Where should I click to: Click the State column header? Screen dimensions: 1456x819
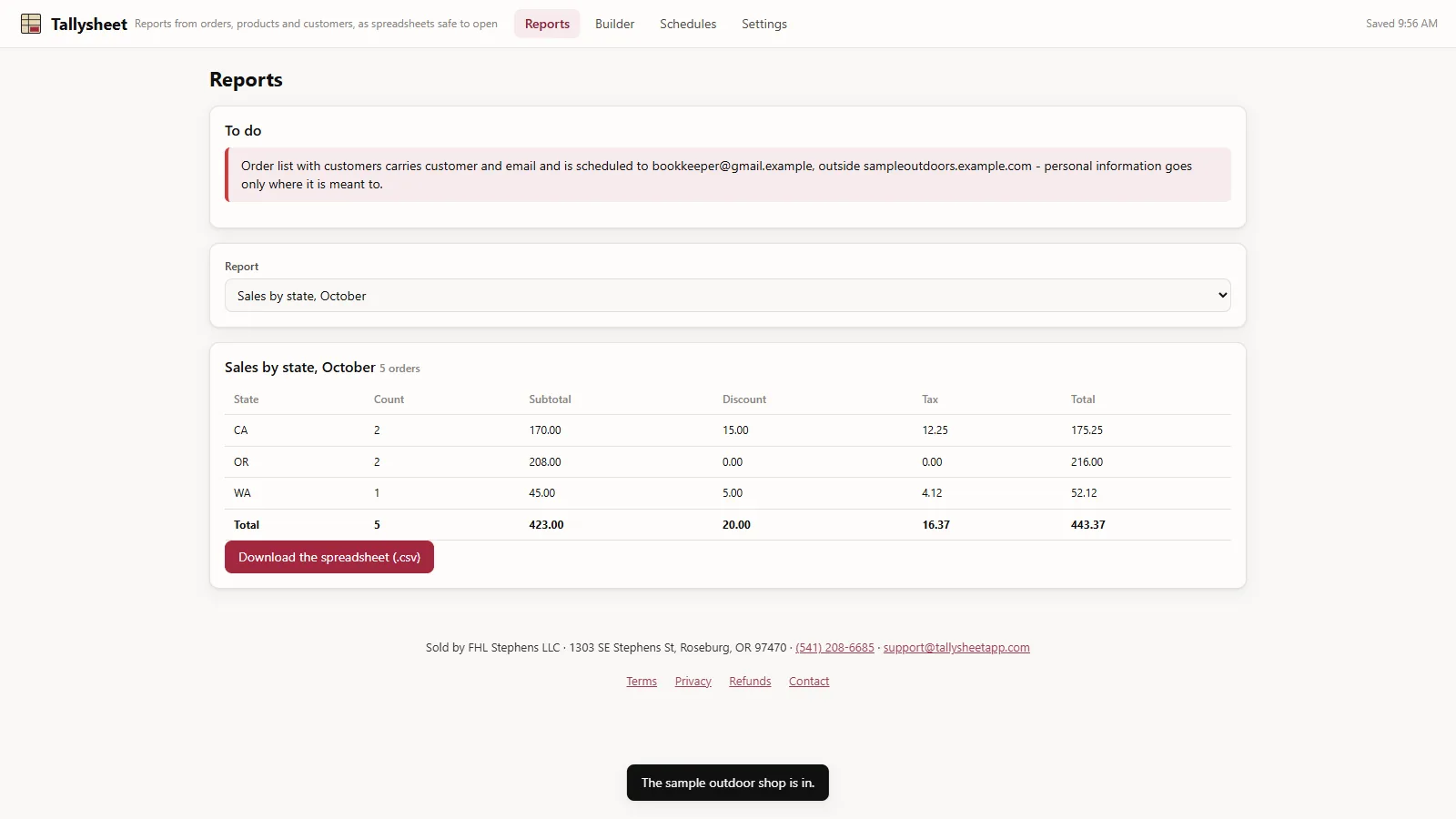pos(246,399)
